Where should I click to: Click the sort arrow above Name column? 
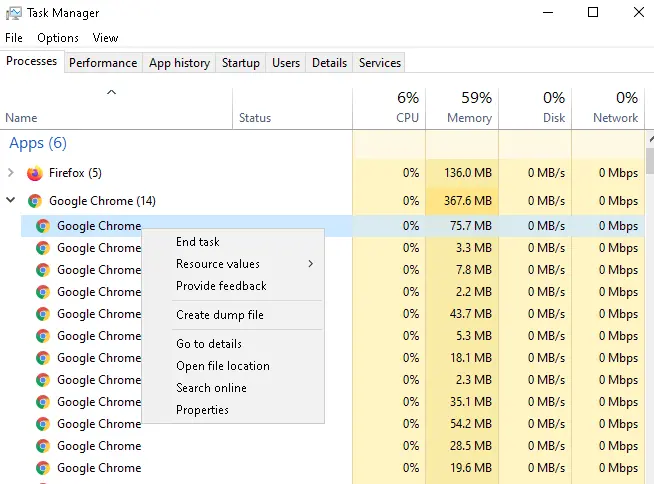pyautogui.click(x=111, y=92)
